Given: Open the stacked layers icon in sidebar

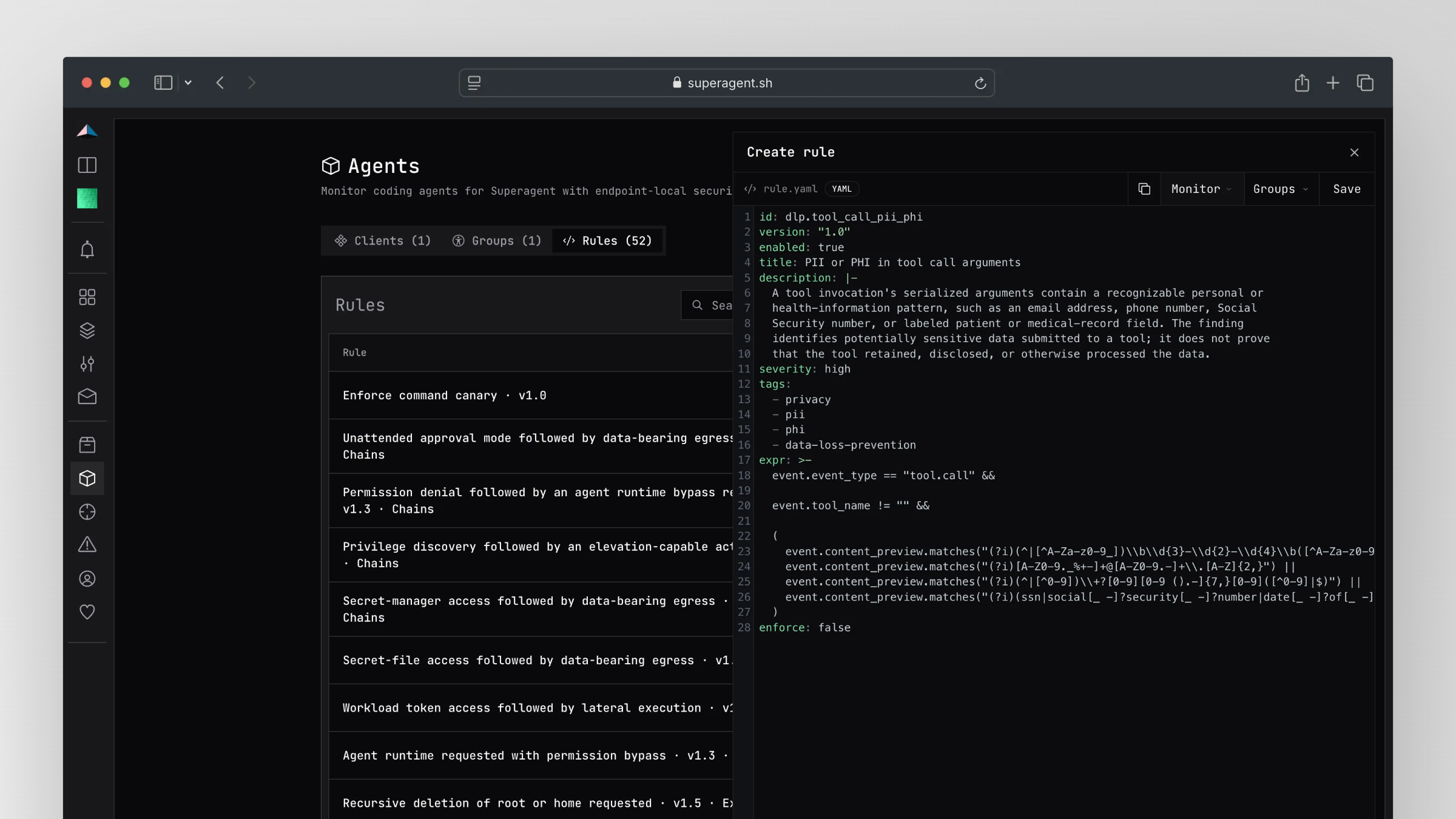Looking at the screenshot, I should tap(87, 330).
